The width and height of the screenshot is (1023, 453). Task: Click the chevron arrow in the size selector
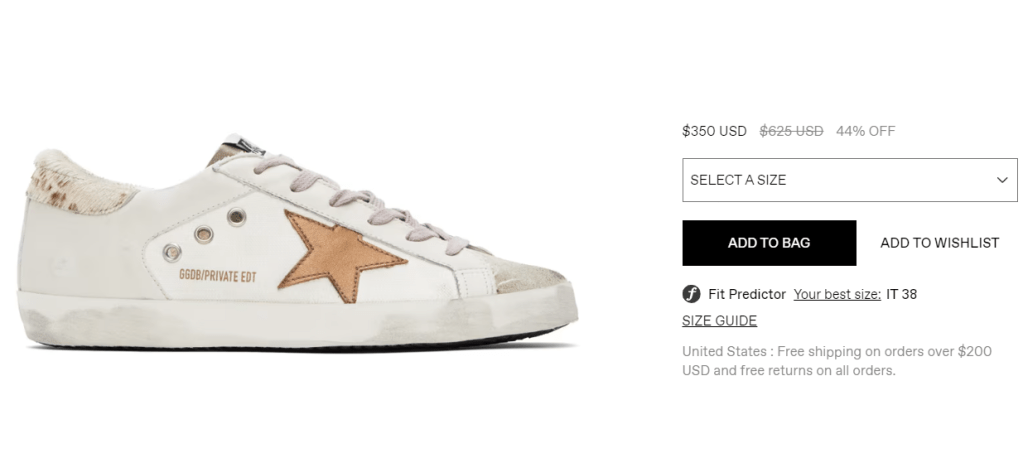point(1002,180)
